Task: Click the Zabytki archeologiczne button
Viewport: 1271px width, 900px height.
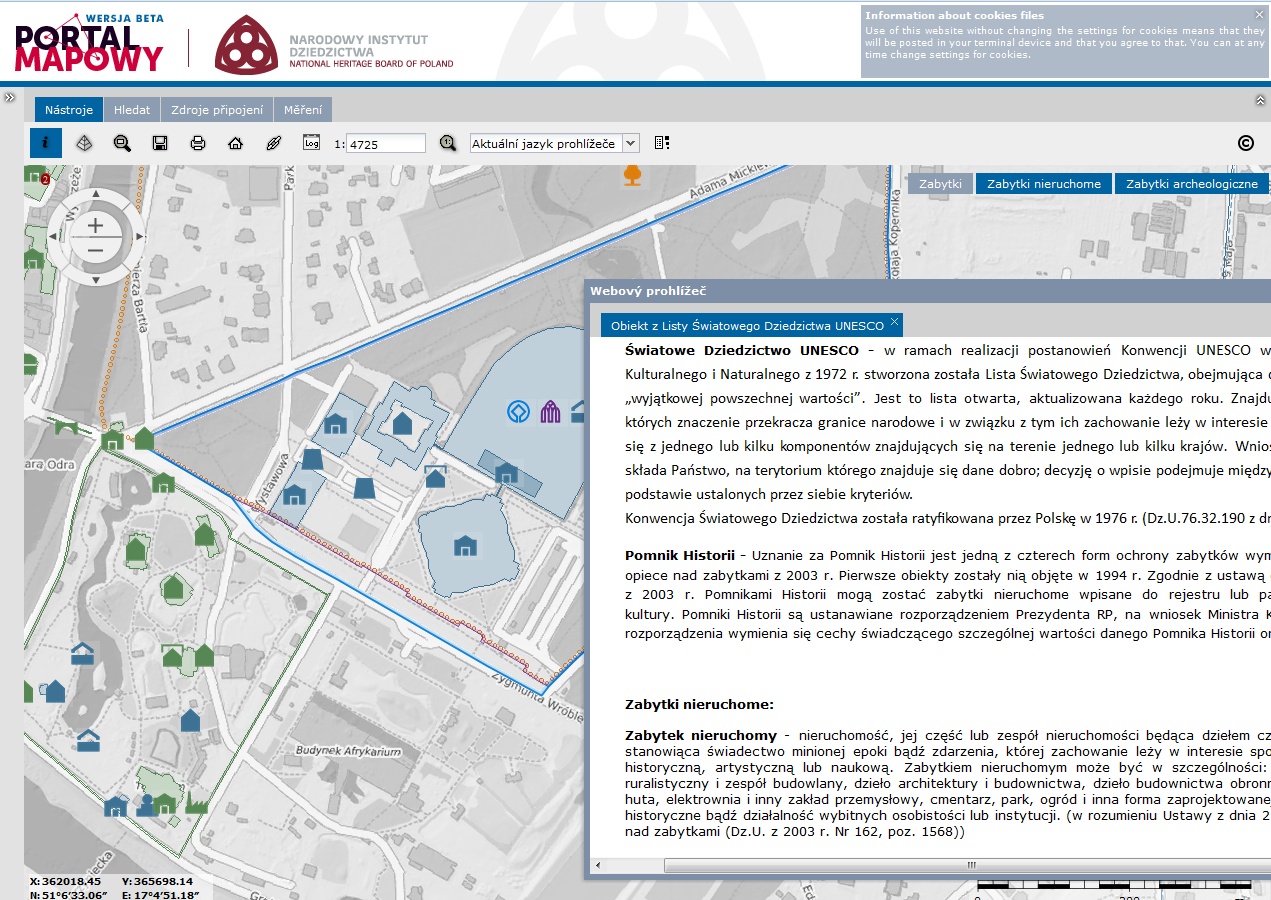Action: point(1192,184)
